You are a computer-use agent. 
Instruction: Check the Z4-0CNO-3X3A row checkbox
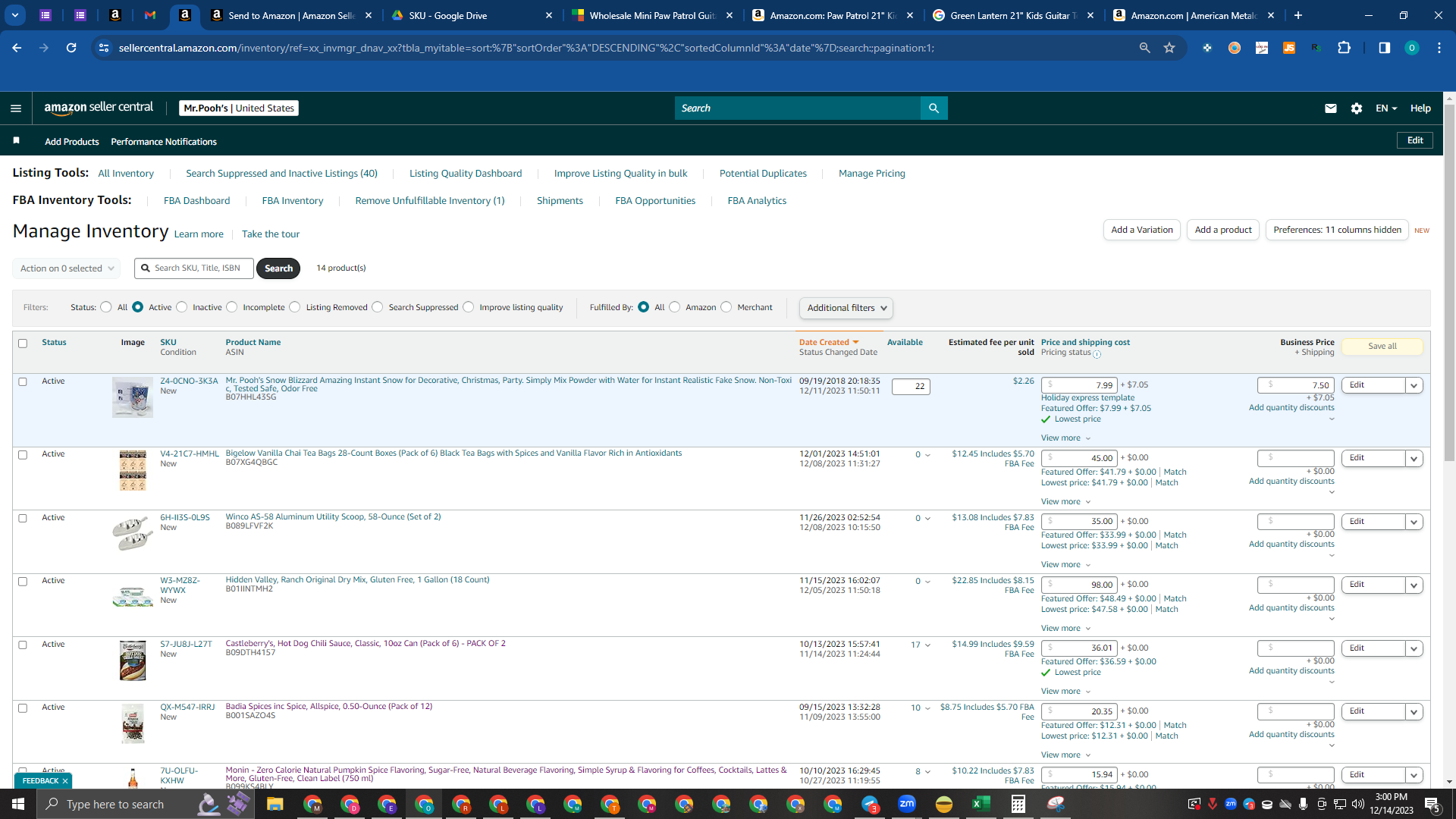pos(23,382)
